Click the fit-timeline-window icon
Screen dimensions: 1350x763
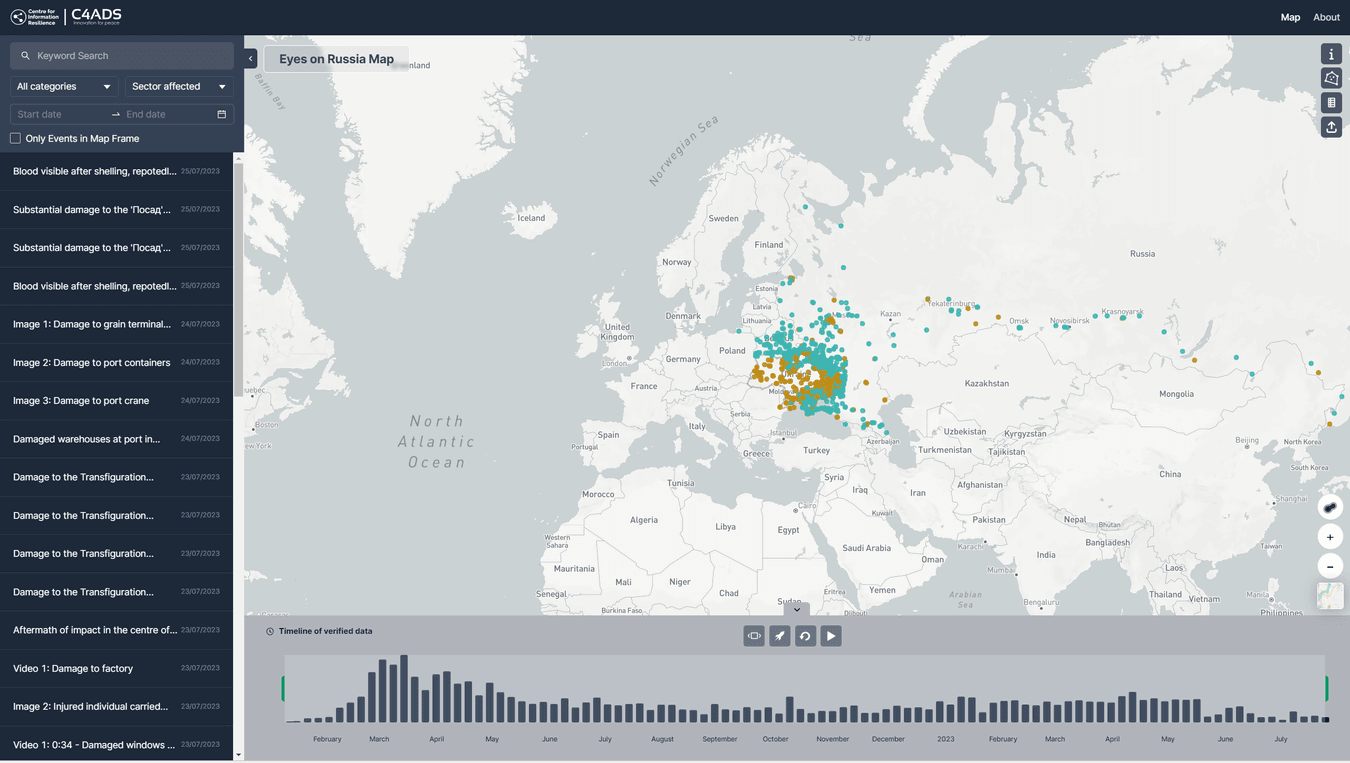(754, 635)
